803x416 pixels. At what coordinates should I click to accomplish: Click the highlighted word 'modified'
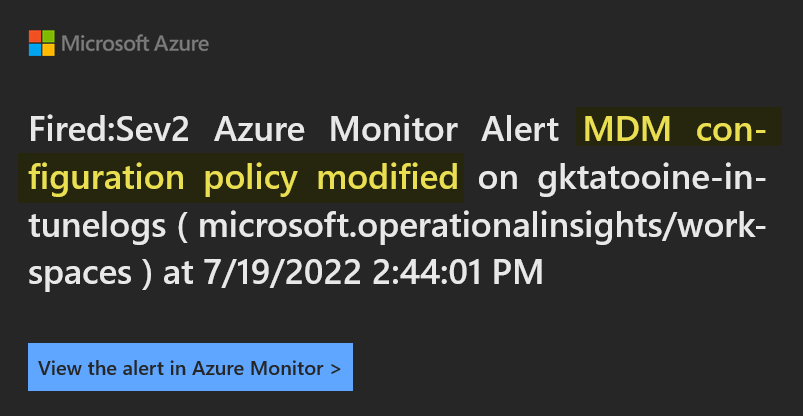coord(387,178)
